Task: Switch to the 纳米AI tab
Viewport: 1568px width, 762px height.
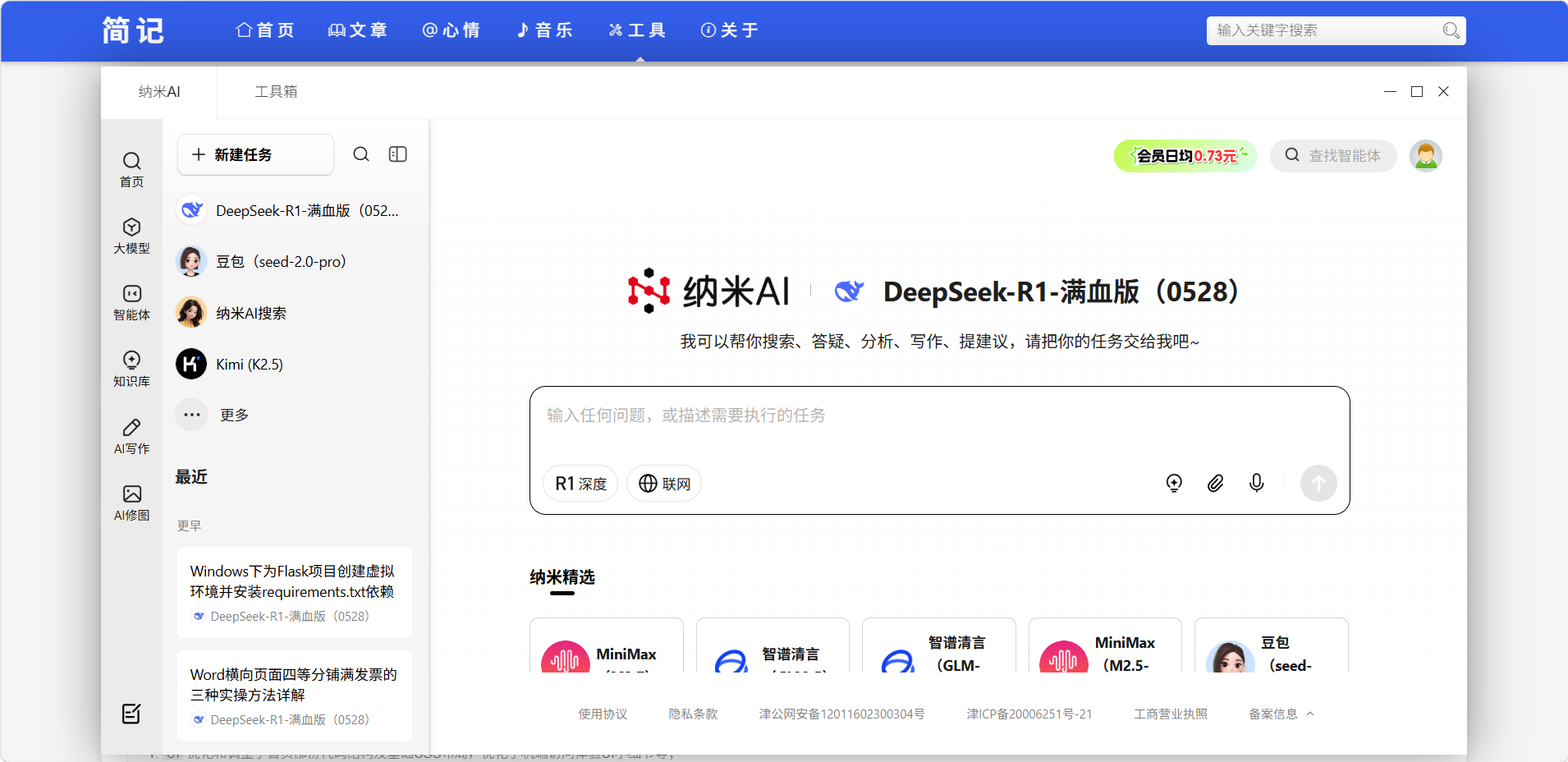Action: click(159, 92)
